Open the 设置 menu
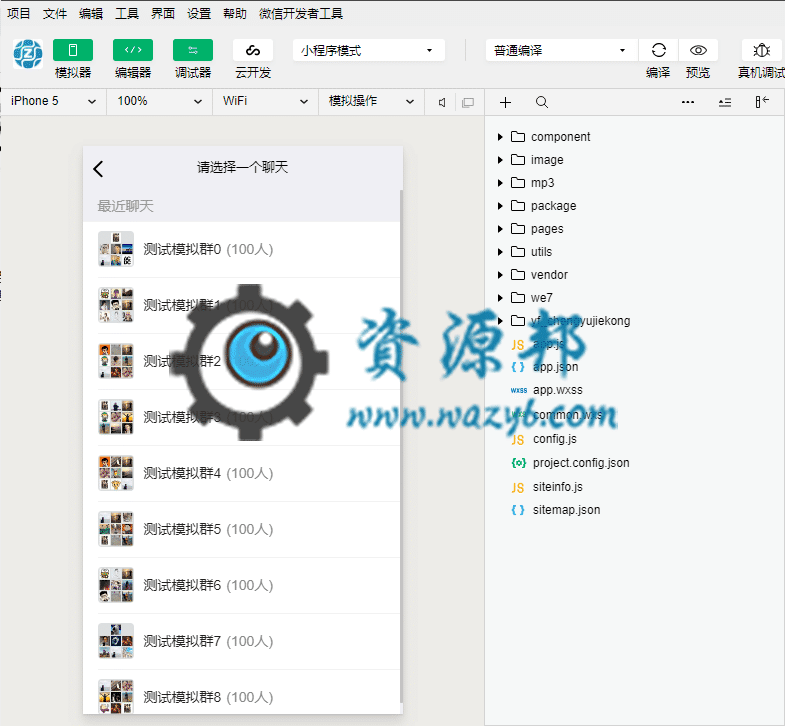This screenshot has width=785, height=726. [x=199, y=14]
